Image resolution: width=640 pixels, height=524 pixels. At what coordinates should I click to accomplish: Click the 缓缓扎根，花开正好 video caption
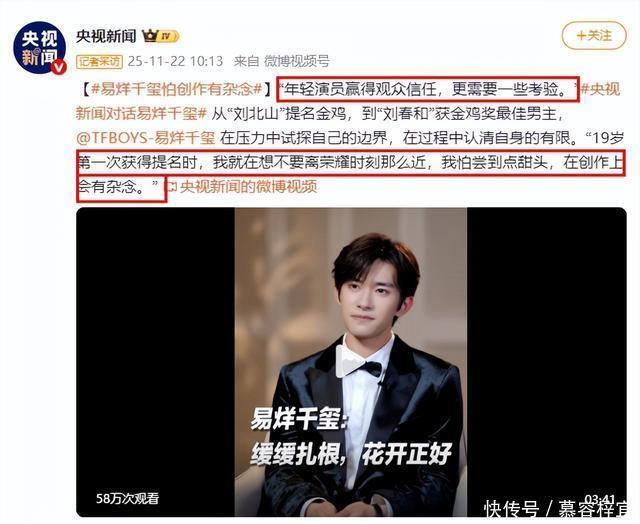click(351, 453)
